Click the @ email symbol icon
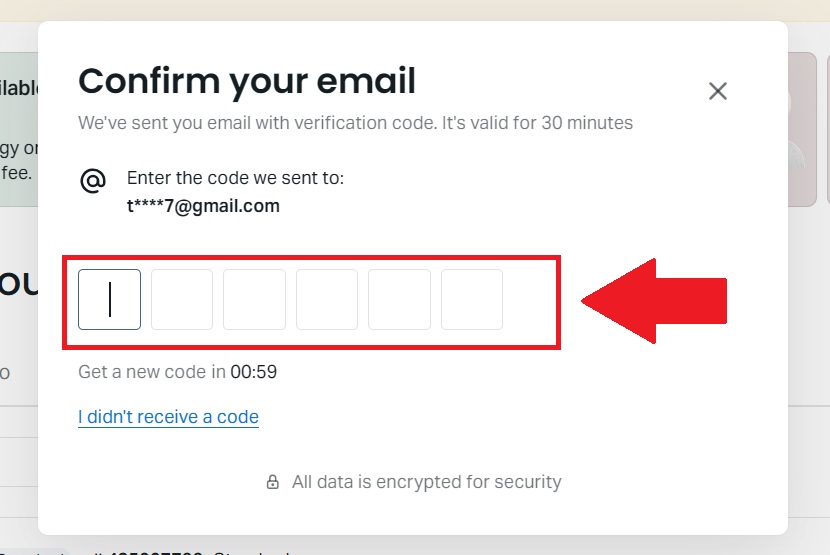 coord(93,181)
